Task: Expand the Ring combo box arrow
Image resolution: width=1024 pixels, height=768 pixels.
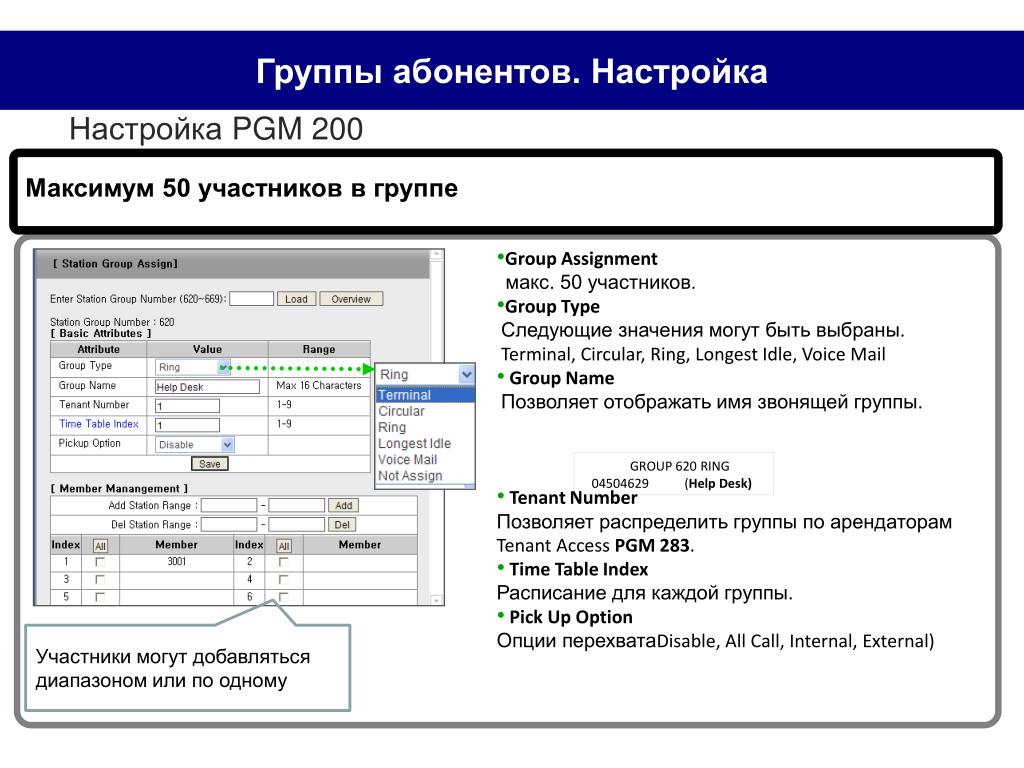Action: click(x=466, y=374)
